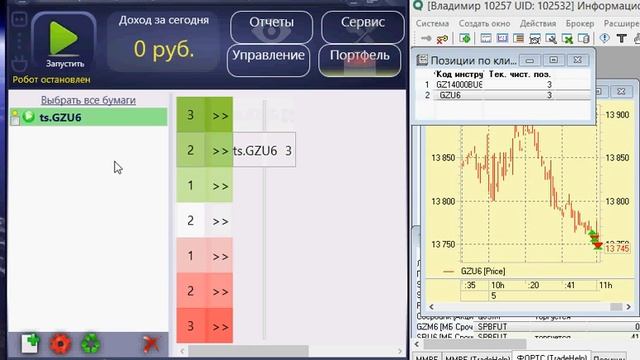
Task: Click the Робот остановлен status text
Action: 51,80
